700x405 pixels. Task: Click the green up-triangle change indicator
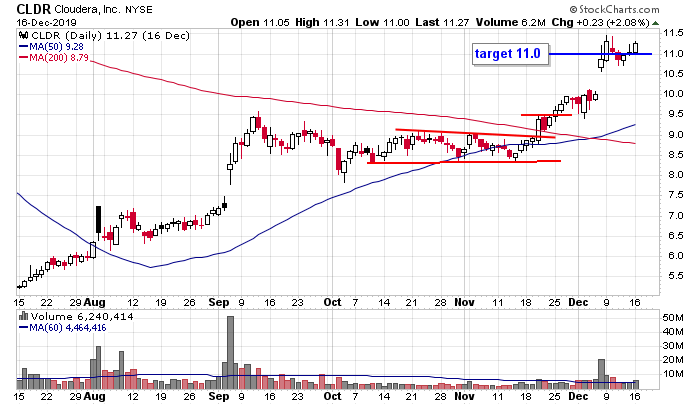655,23
